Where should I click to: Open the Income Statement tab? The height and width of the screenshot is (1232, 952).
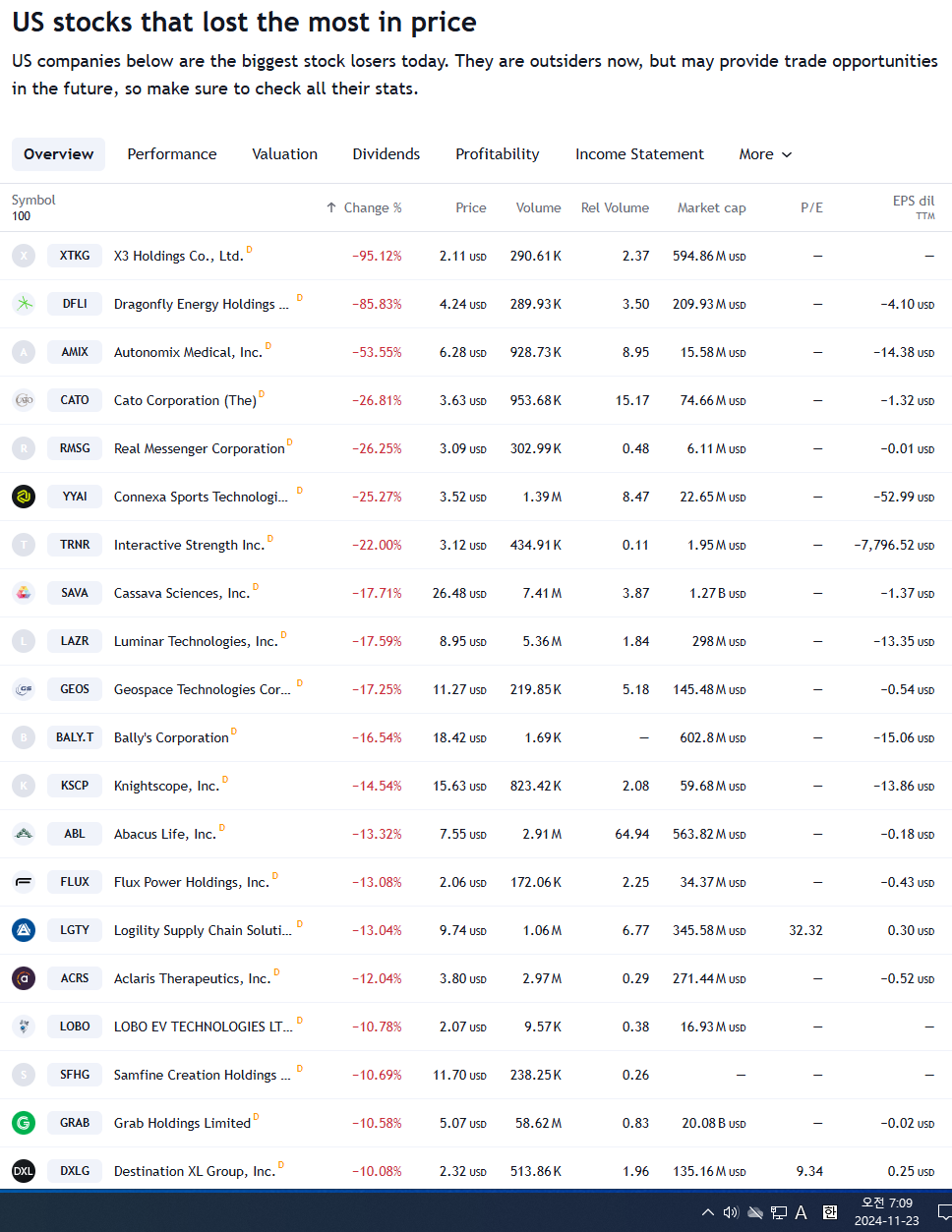coord(640,154)
